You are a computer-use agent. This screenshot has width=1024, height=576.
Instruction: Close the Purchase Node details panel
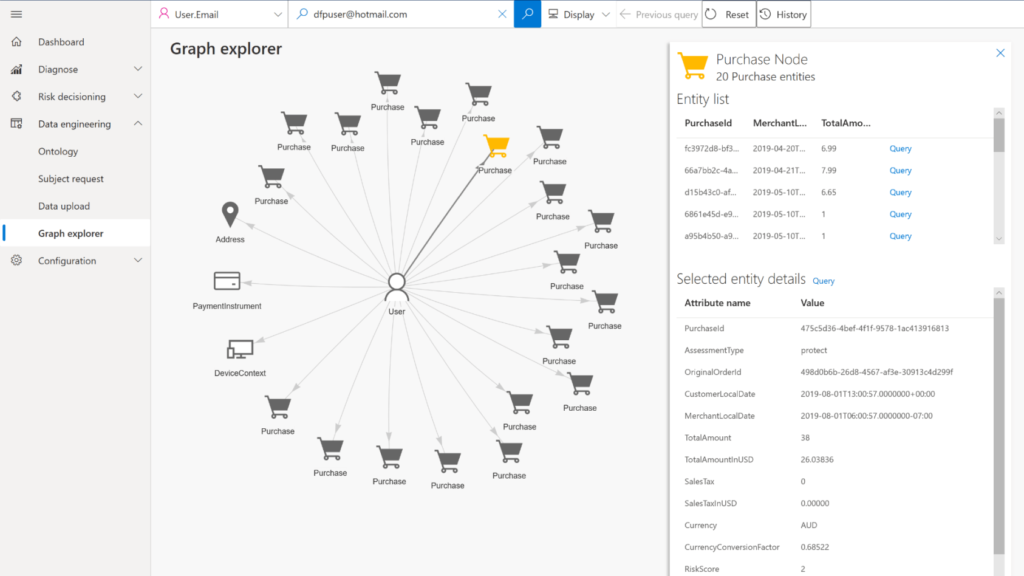point(1000,53)
